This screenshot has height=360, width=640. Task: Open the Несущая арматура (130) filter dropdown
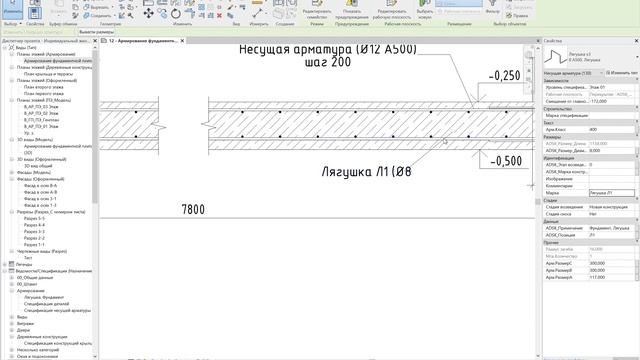pos(573,73)
